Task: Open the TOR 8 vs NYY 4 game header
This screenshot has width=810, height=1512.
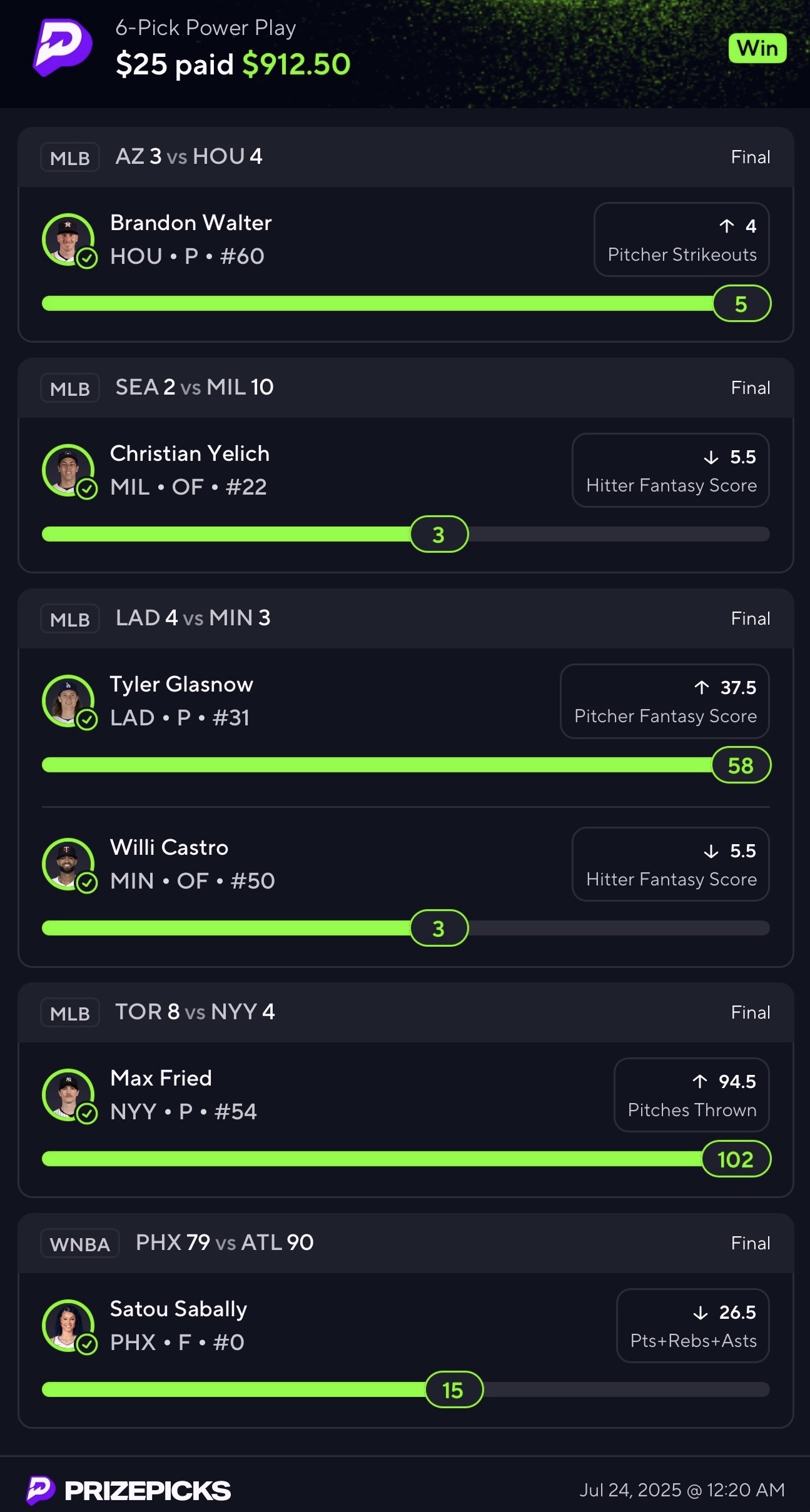Action: (x=195, y=1012)
